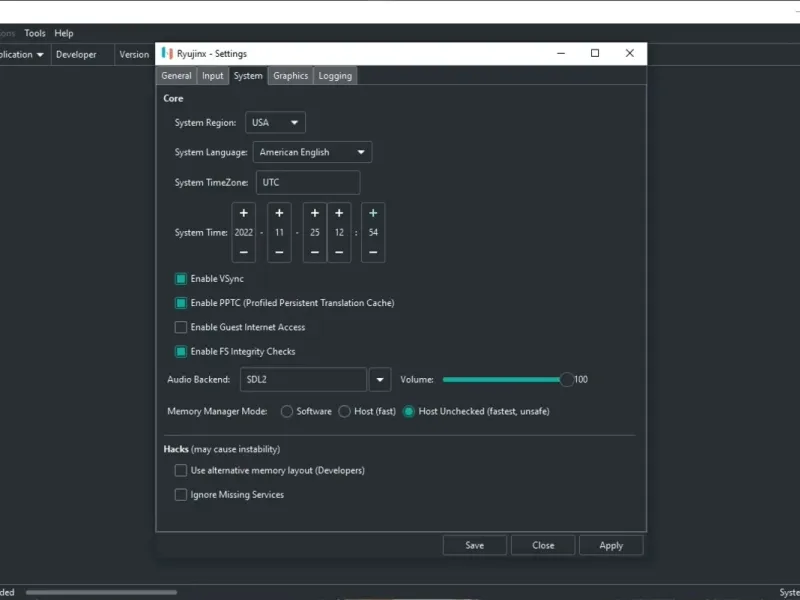Enable Ignore Missing Services hack
Screen dimensions: 800x600
[x=181, y=494]
